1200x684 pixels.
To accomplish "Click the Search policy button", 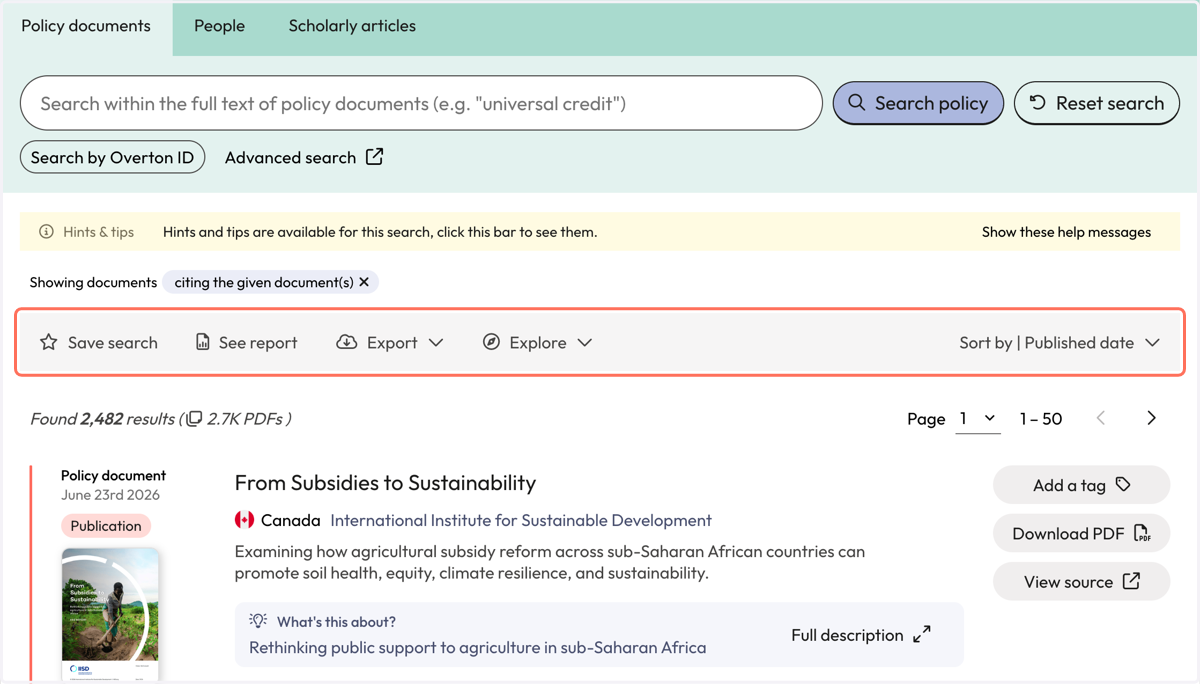I will coord(918,103).
